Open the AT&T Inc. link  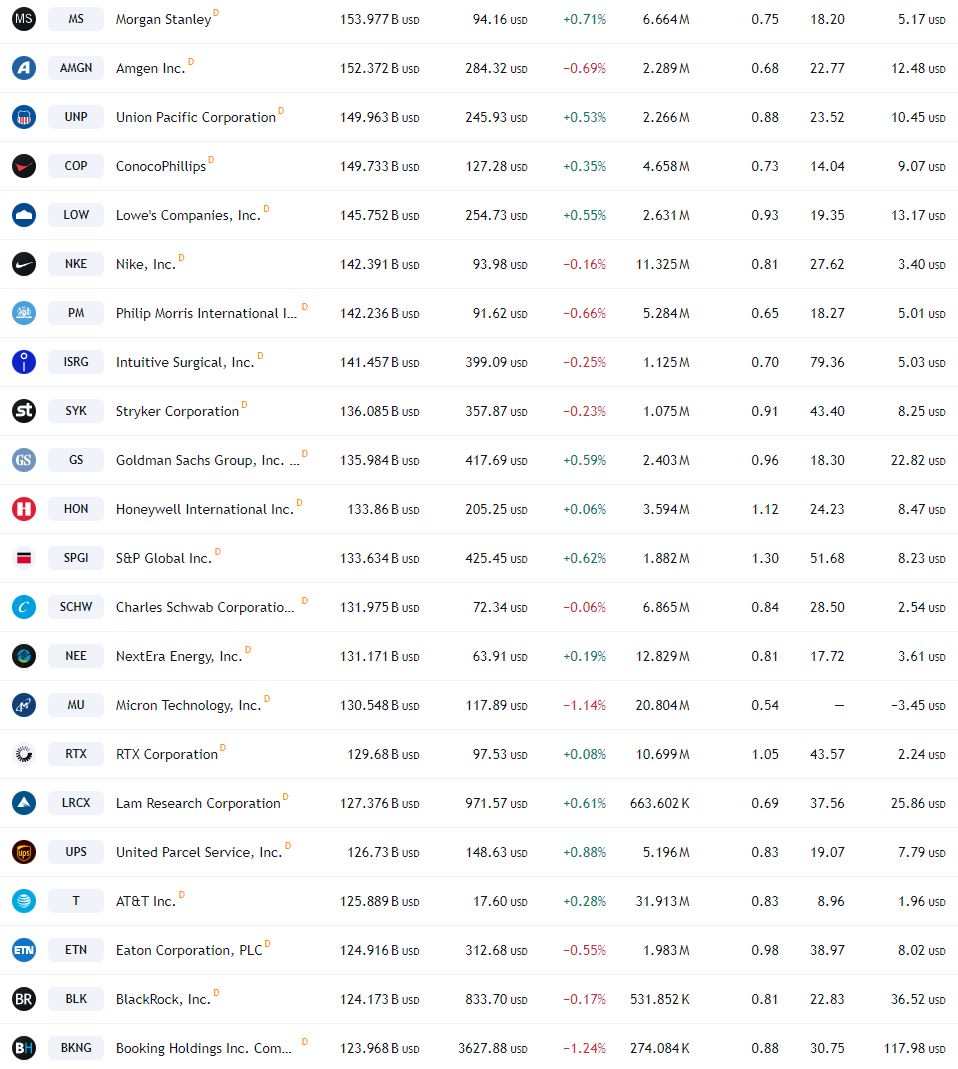146,902
